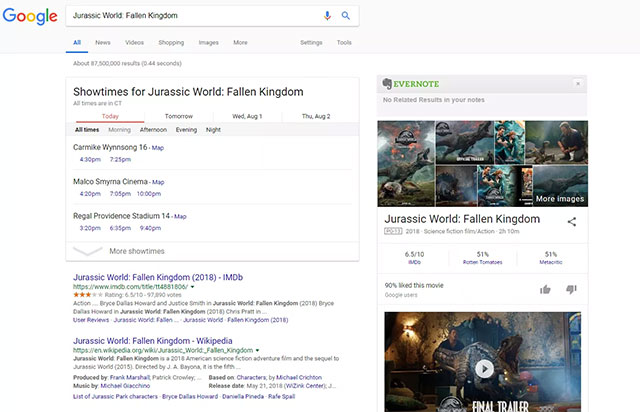Close the Evernote panel with X
Image resolution: width=640 pixels, height=412 pixels.
577,83
